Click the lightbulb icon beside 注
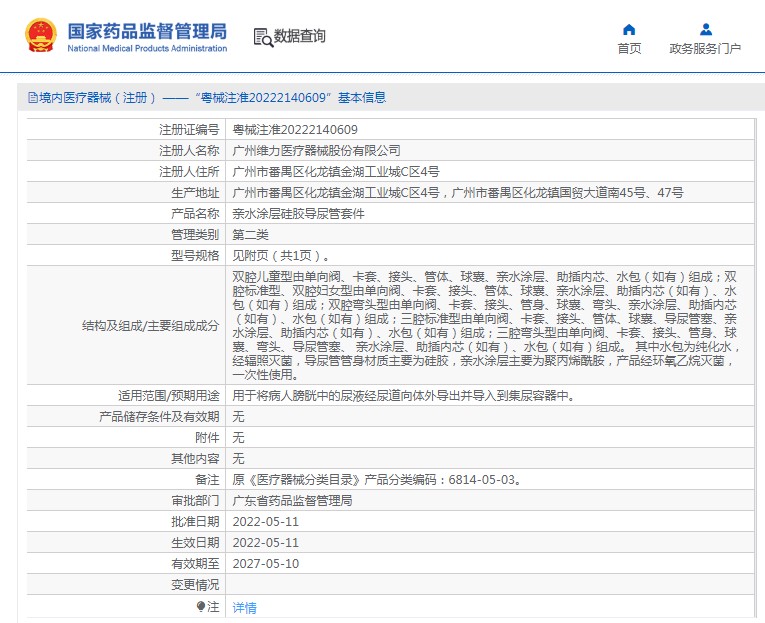Viewport: 765px width, 623px height. (x=201, y=606)
